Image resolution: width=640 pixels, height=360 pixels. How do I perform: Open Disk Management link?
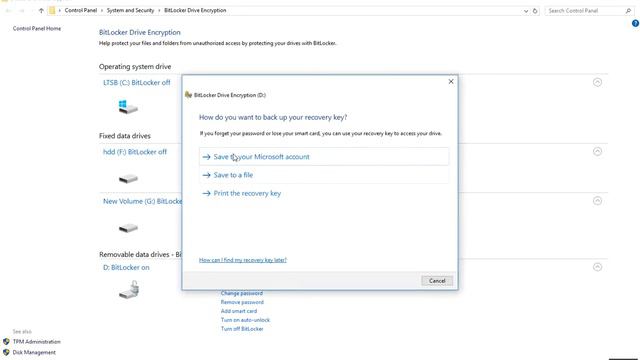click(34, 352)
